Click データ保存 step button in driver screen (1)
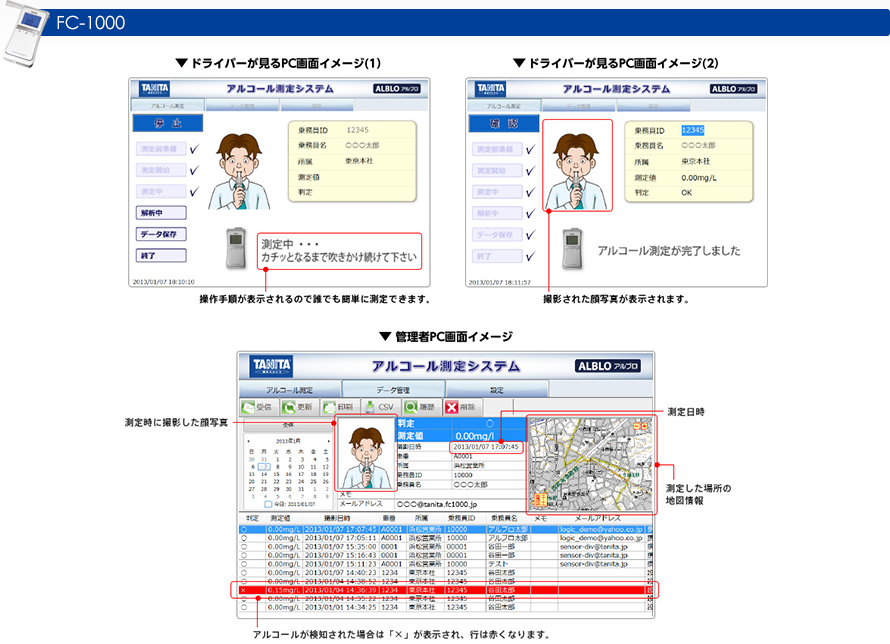The image size is (890, 644). click(x=161, y=234)
